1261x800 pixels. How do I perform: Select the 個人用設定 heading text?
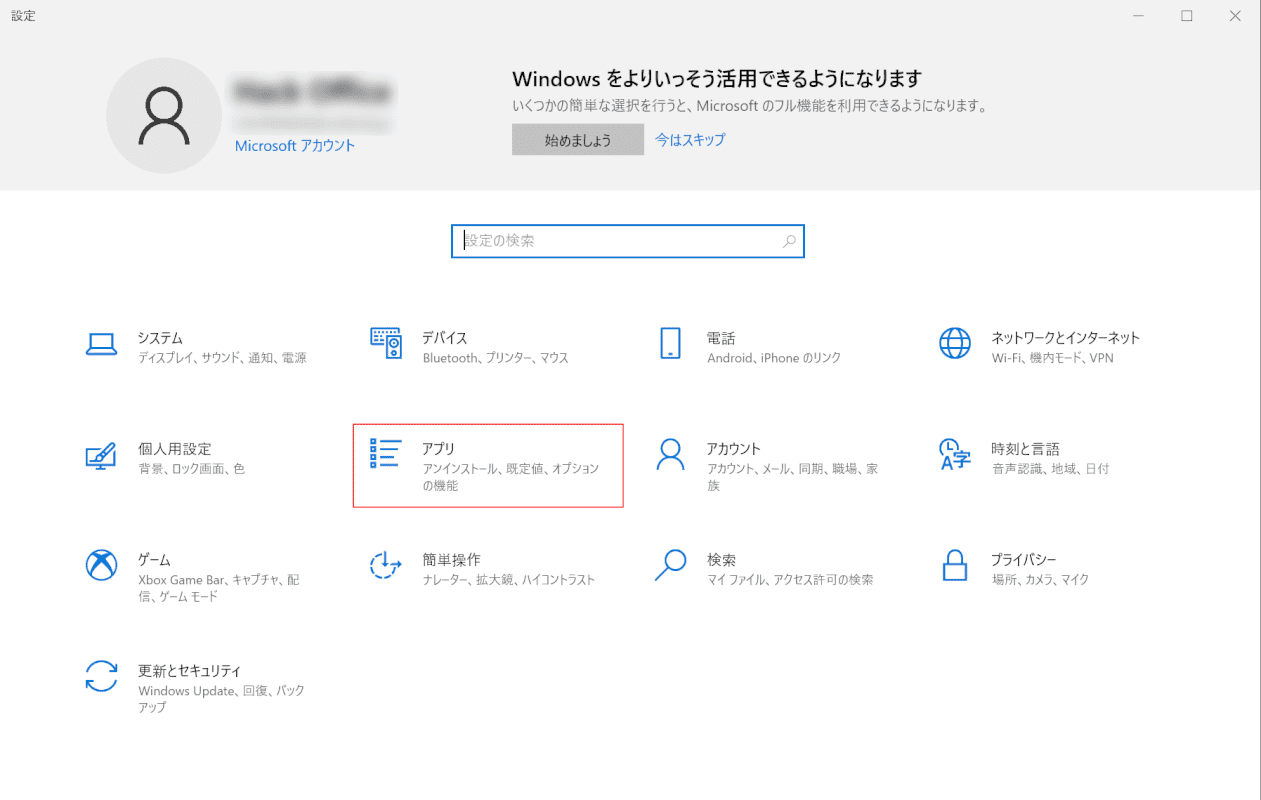point(175,449)
